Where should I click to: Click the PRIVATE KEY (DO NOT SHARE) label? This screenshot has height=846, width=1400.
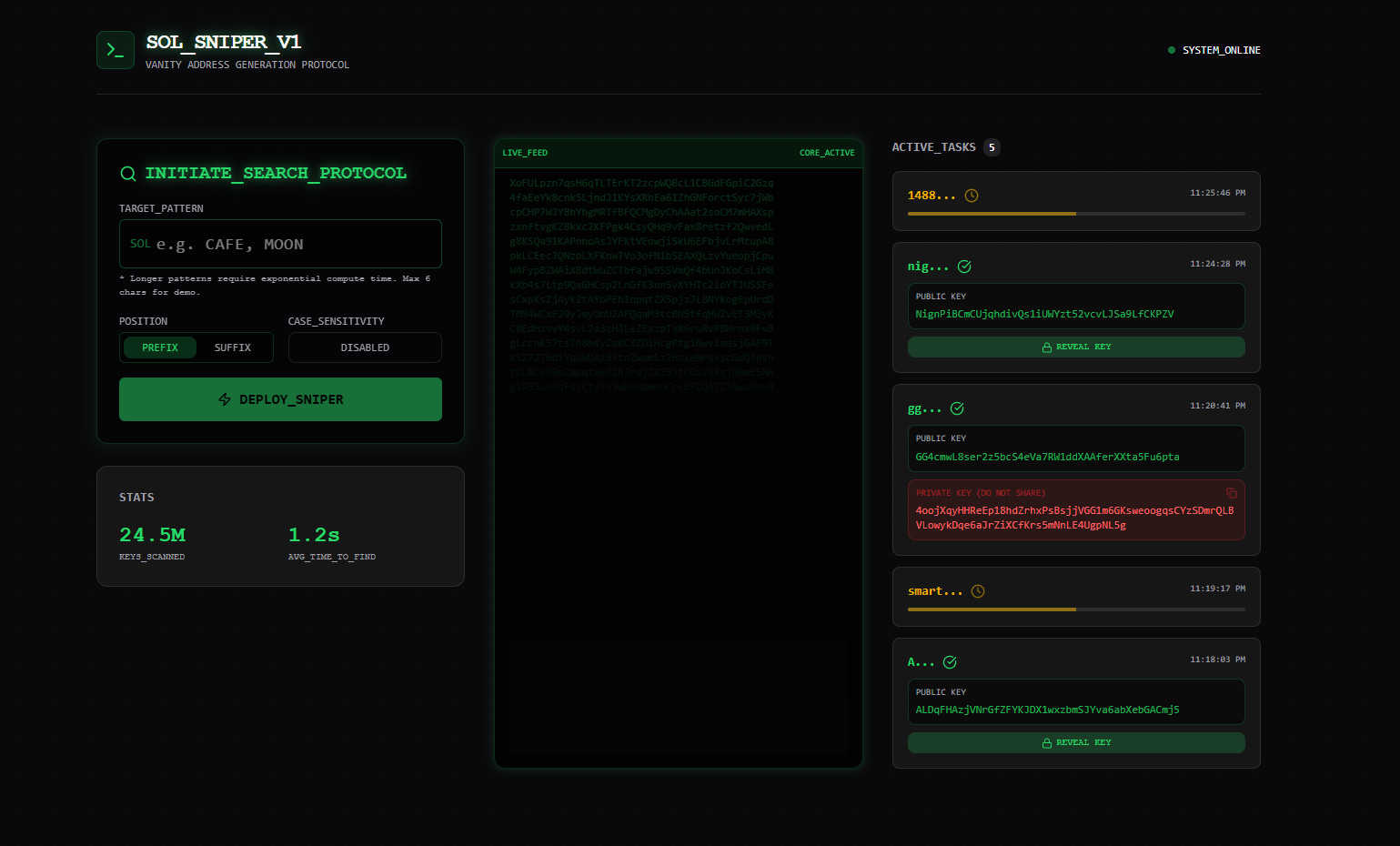pyautogui.click(x=980, y=493)
